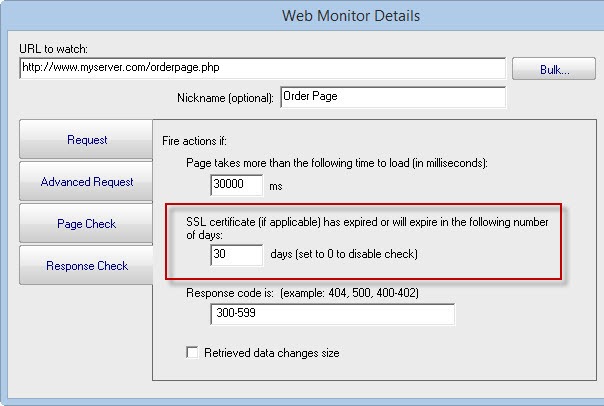This screenshot has height=406, width=604.
Task: Click the 30000 ms load time field
Action: [x=237, y=185]
